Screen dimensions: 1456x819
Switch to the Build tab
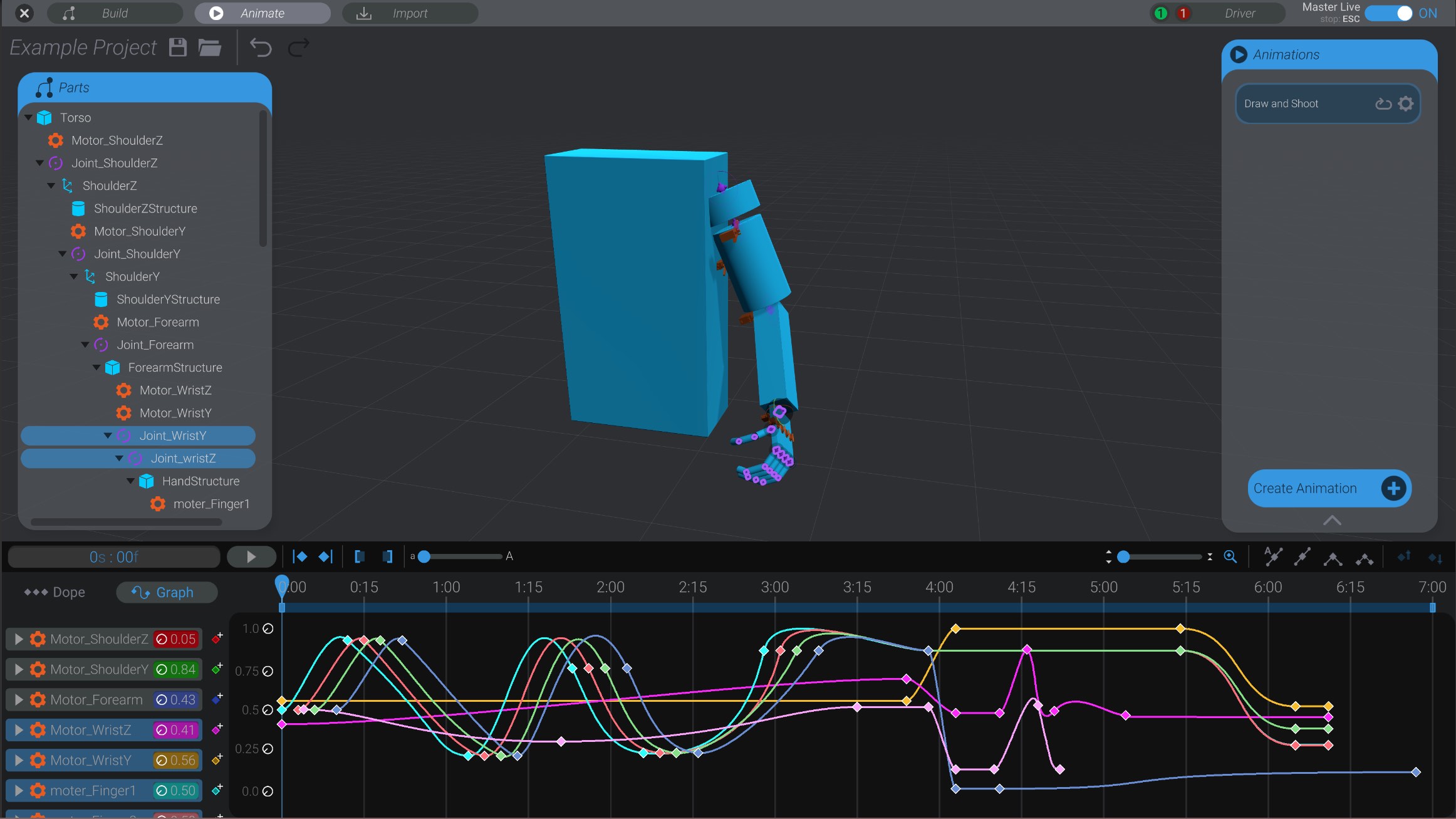click(x=115, y=13)
